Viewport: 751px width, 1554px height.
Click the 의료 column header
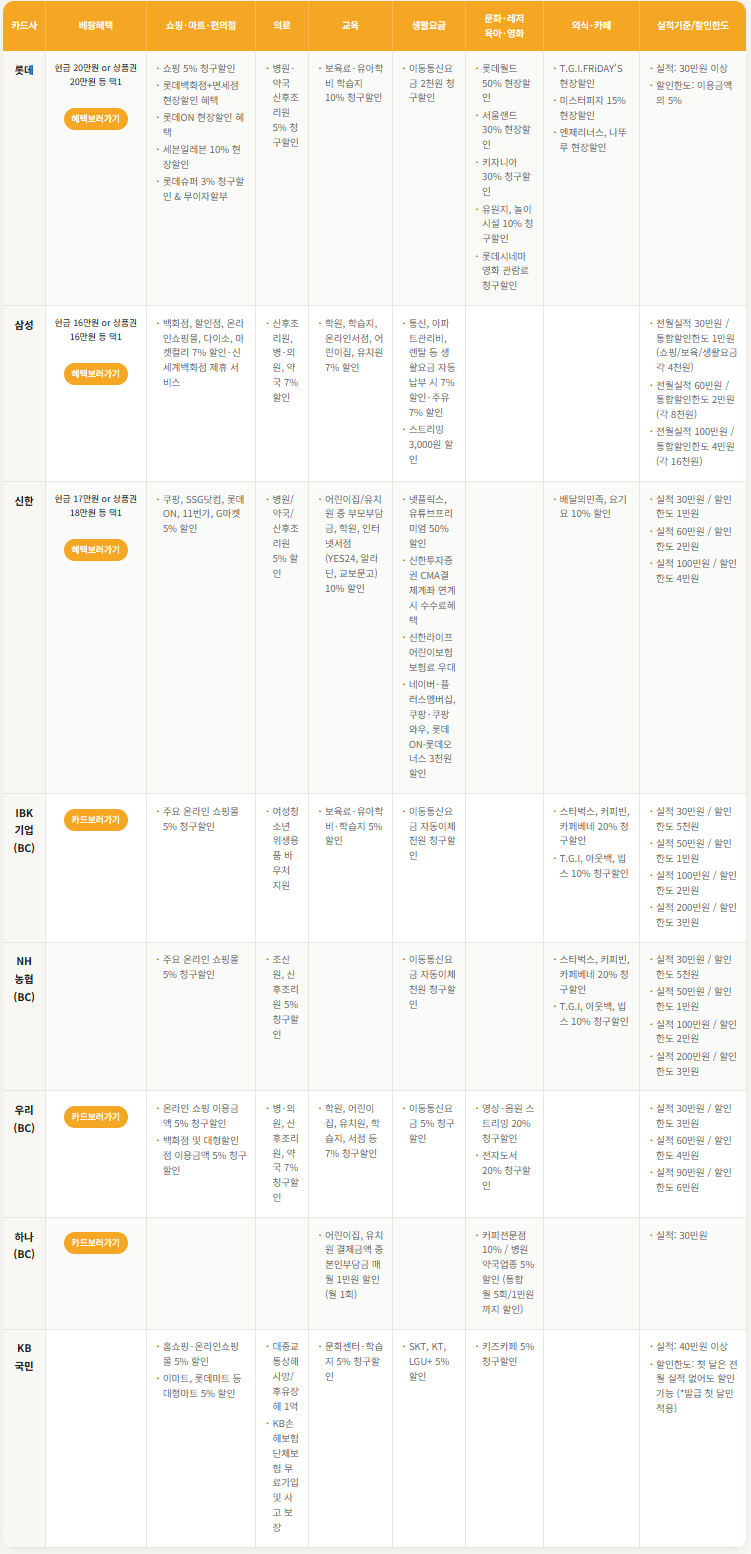point(281,26)
